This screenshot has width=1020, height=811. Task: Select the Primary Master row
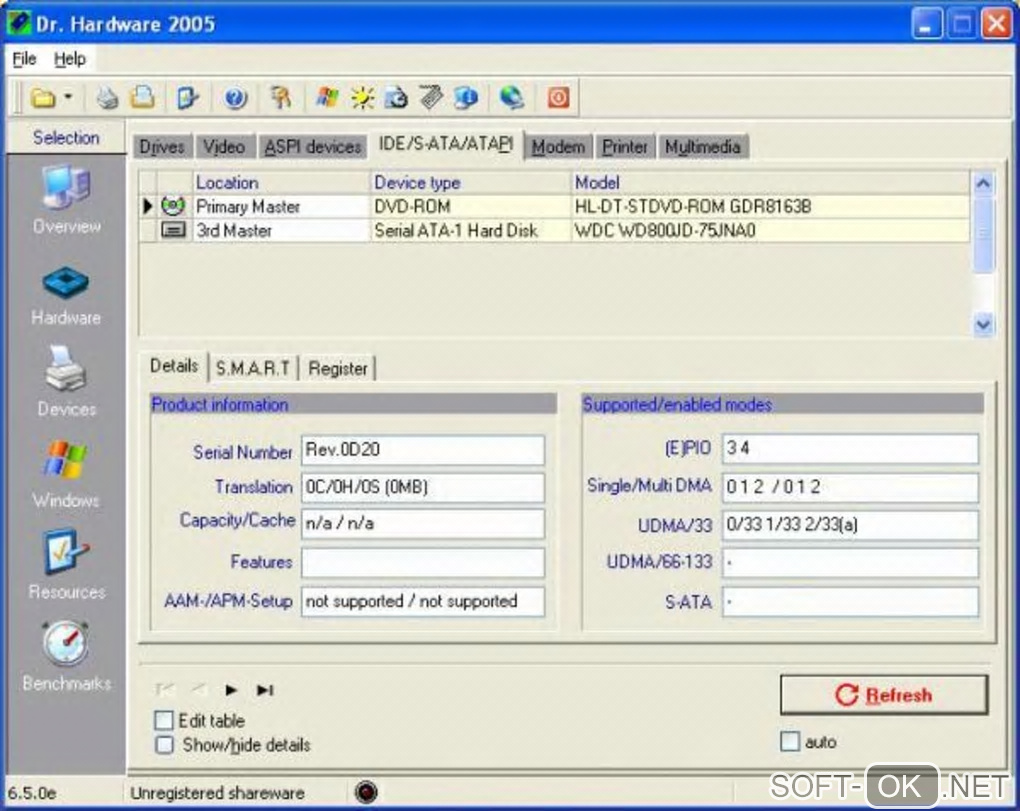[554, 206]
